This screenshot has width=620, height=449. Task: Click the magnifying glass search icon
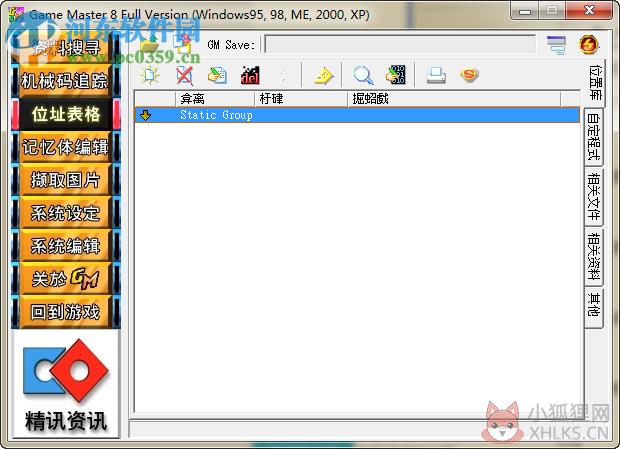[363, 75]
